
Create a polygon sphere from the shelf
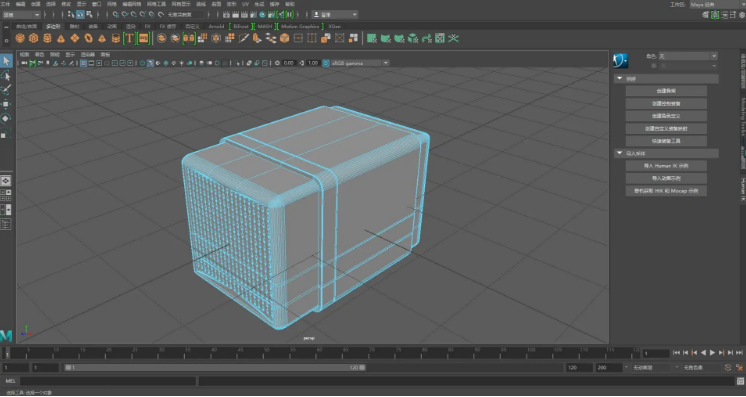(20, 38)
